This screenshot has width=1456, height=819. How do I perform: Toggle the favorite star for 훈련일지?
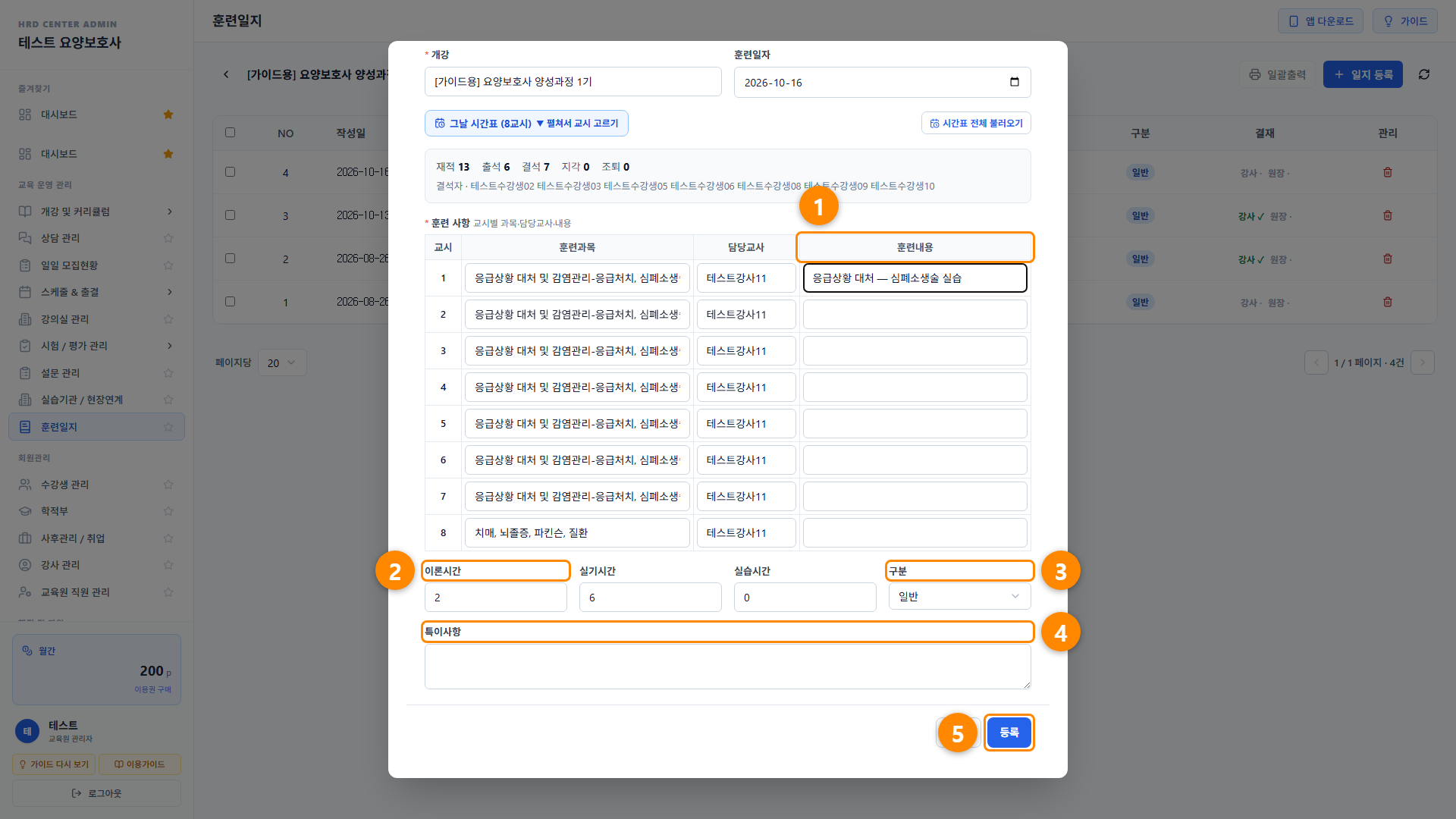point(168,427)
